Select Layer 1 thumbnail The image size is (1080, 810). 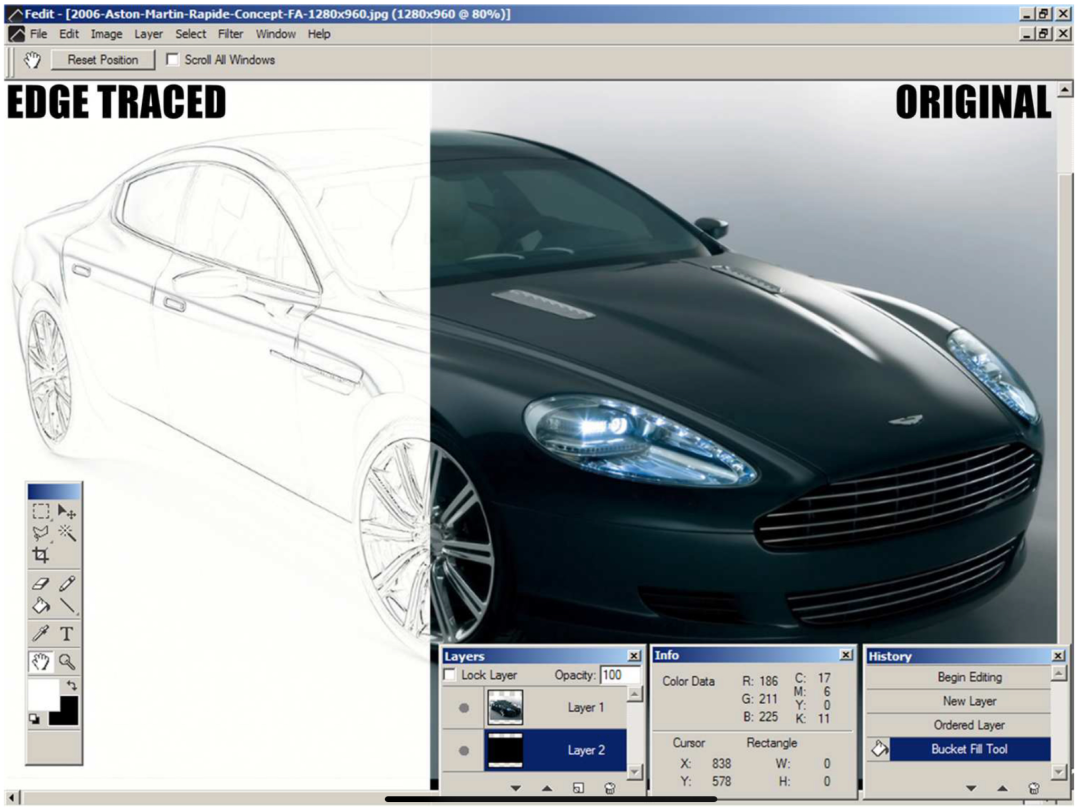coord(505,707)
